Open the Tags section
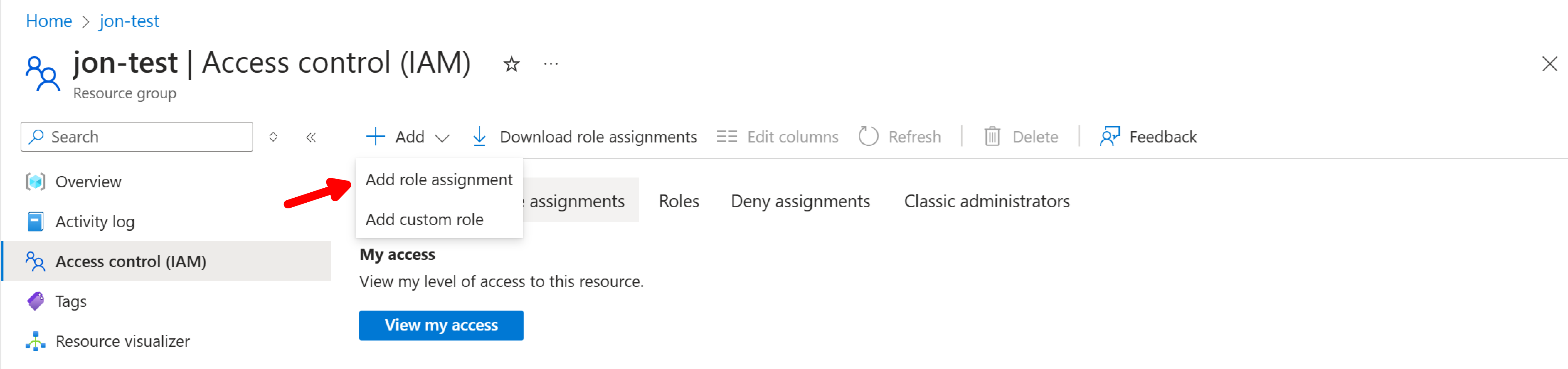Screen dimensions: 1568x369 point(71,301)
